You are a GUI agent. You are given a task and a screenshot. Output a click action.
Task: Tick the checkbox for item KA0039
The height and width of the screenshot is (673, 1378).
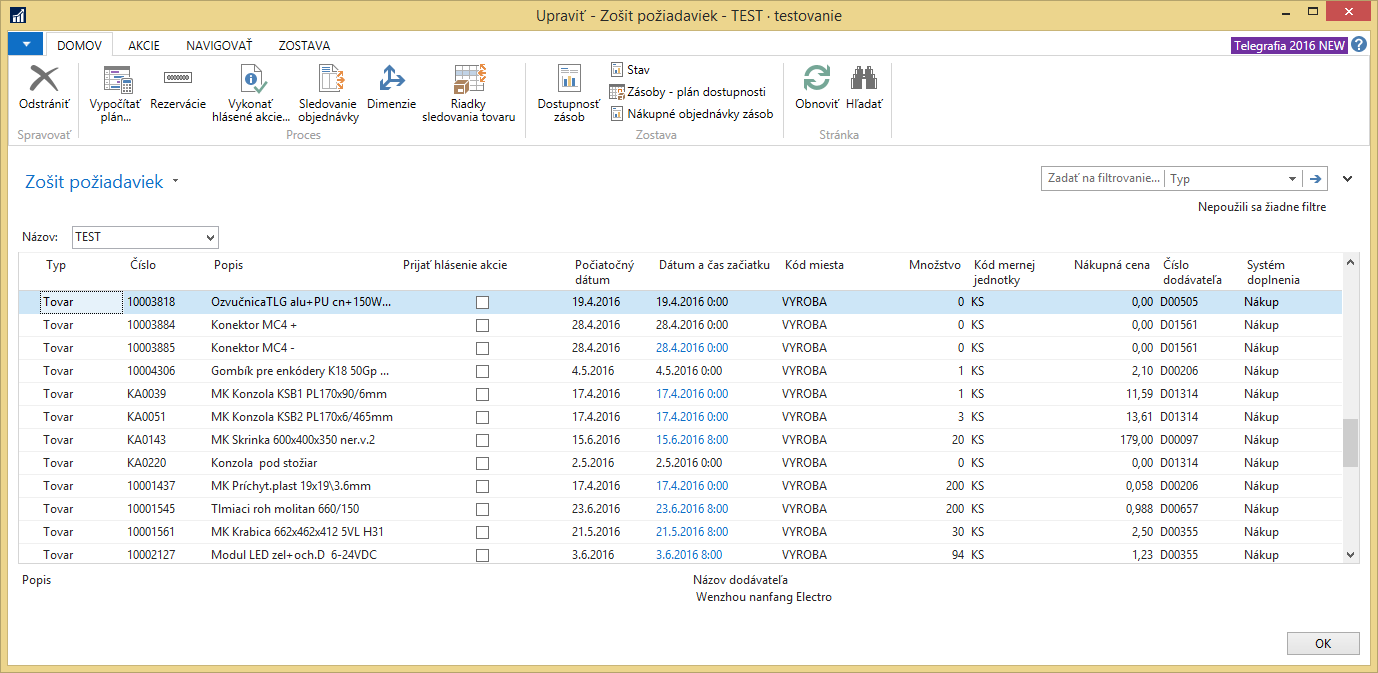482,394
